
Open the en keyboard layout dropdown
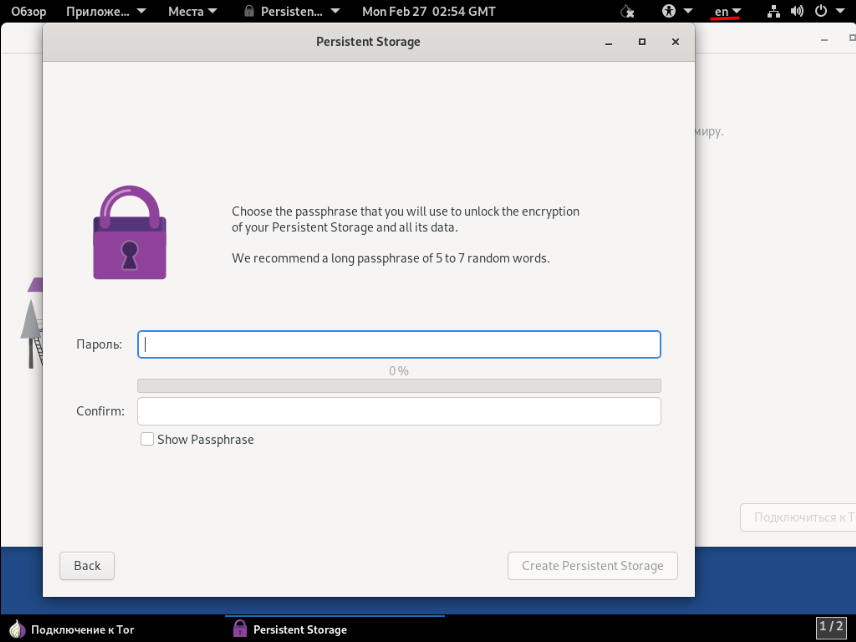(x=726, y=12)
